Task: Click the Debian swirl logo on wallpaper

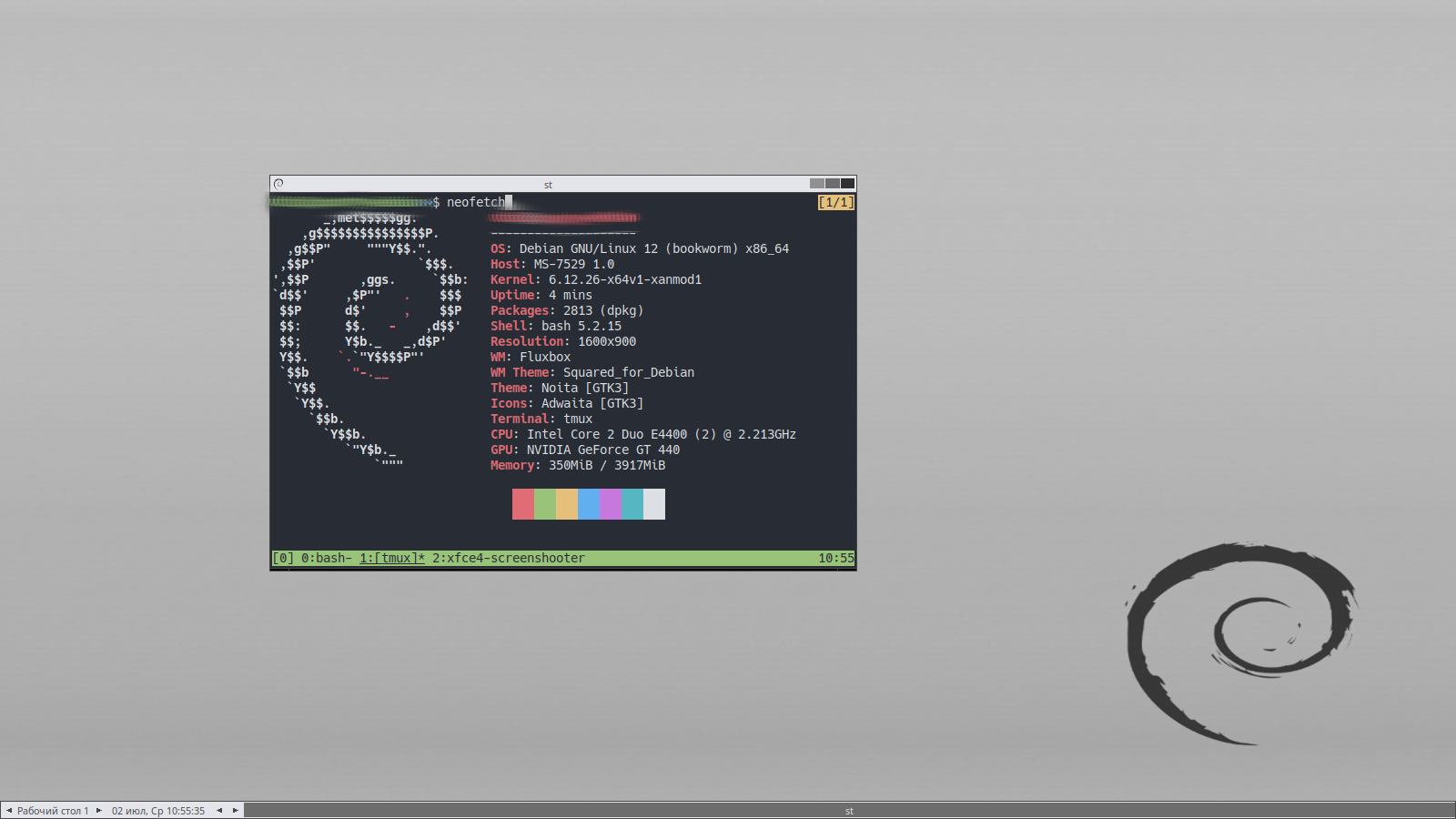Action: (1241, 642)
